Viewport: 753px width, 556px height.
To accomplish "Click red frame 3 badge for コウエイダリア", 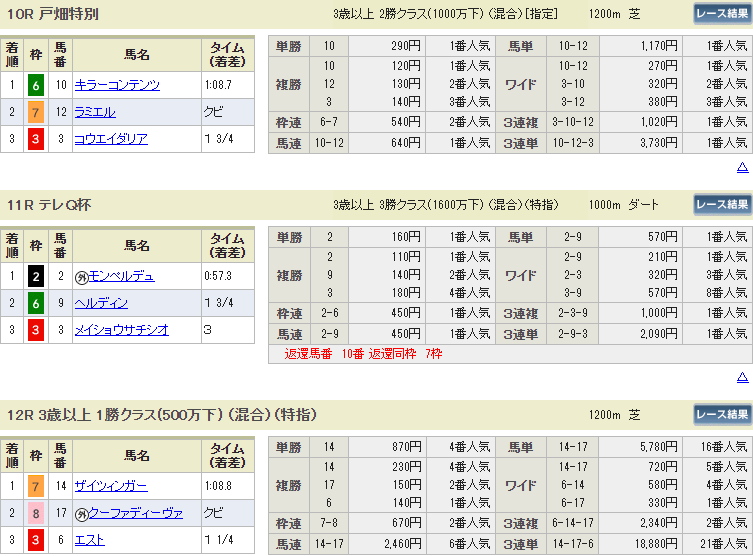I will click(36, 139).
